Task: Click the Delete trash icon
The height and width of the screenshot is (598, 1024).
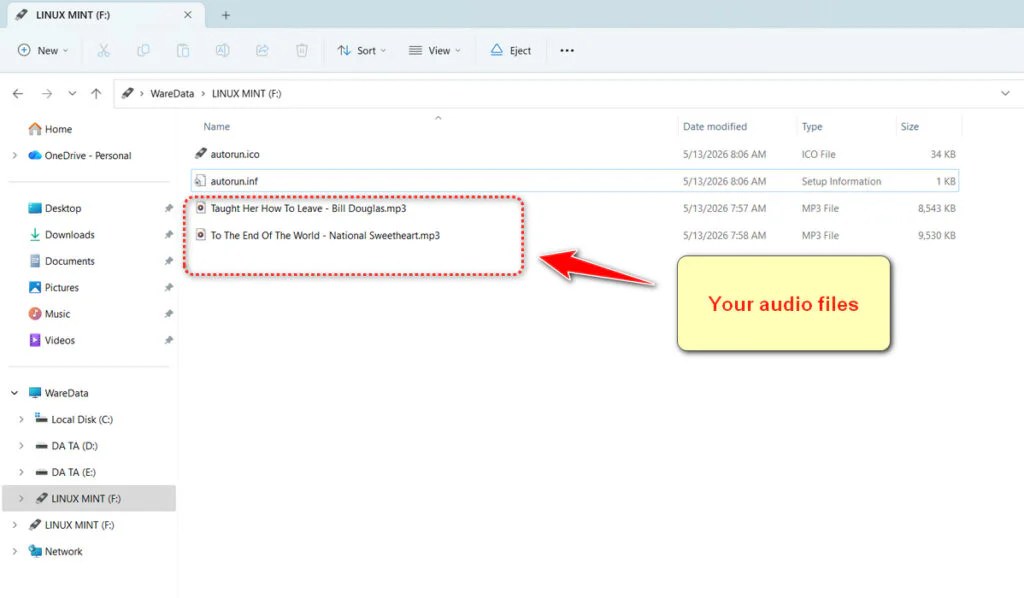Action: 302,50
